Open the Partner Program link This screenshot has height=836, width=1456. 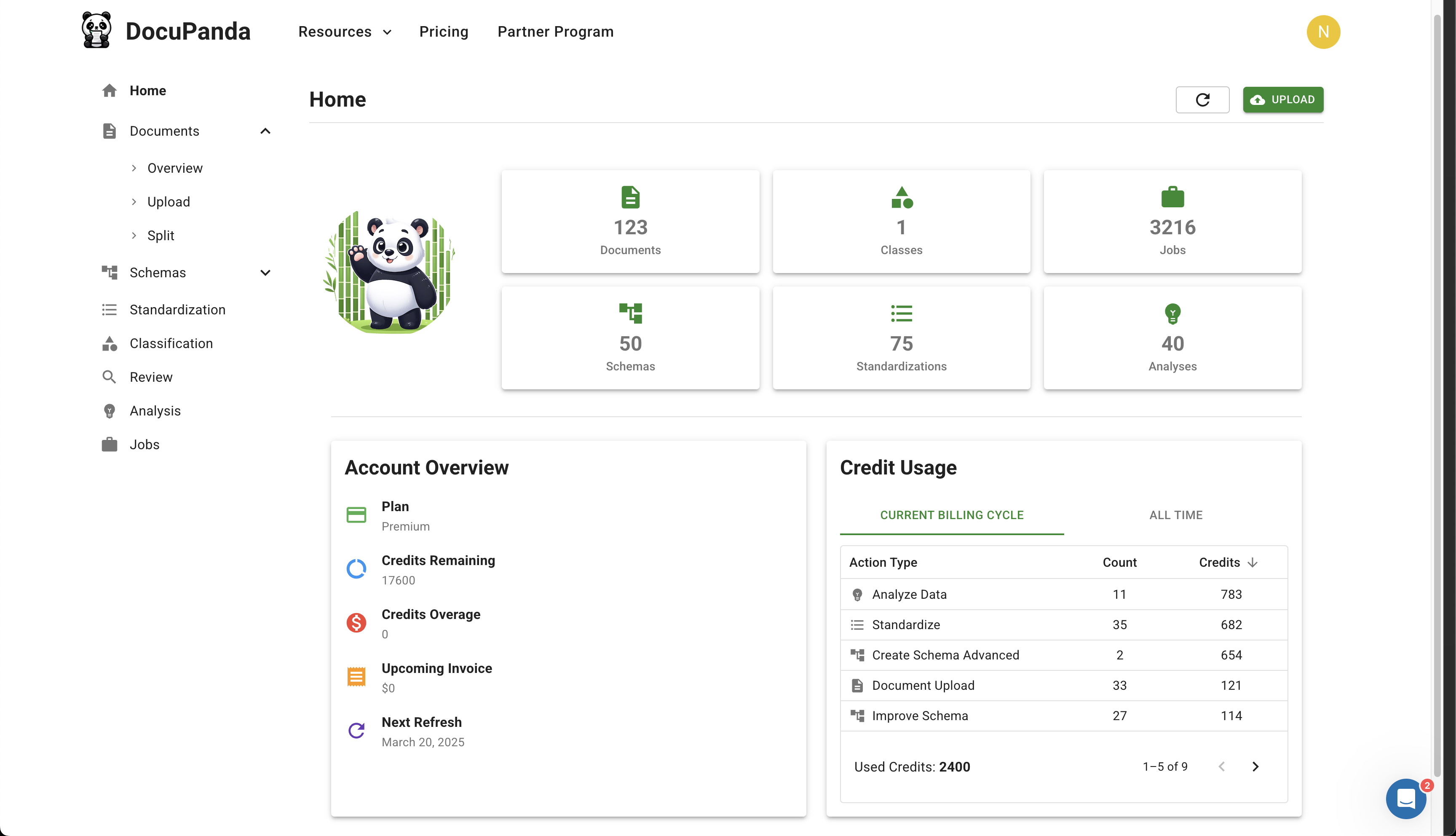tap(555, 32)
